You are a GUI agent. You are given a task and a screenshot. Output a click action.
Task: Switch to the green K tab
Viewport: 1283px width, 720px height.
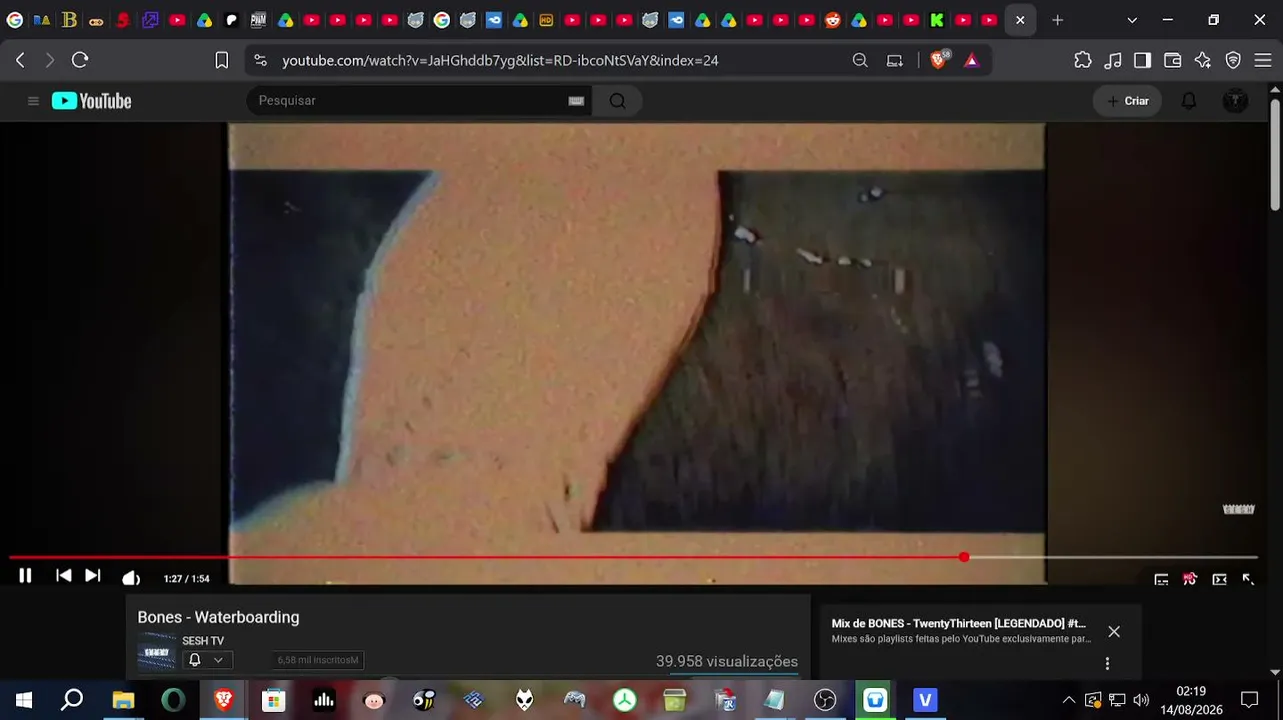(x=937, y=20)
